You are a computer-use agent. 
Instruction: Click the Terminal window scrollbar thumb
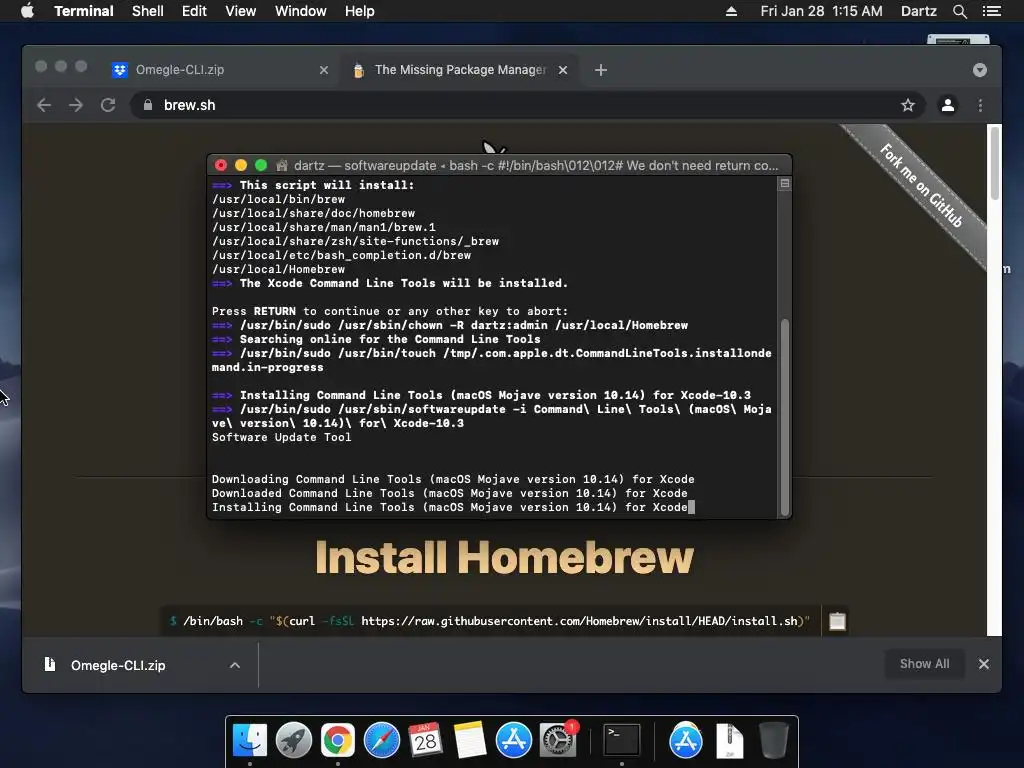pyautogui.click(x=785, y=416)
